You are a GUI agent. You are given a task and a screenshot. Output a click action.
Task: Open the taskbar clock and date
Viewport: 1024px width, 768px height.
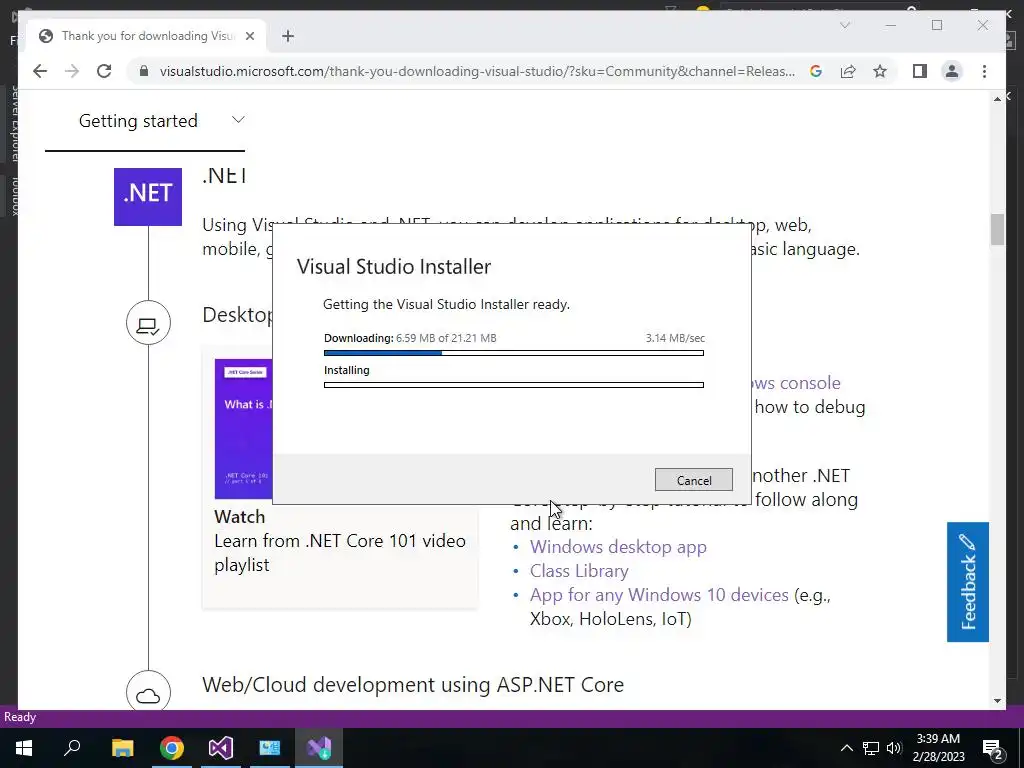(x=938, y=748)
